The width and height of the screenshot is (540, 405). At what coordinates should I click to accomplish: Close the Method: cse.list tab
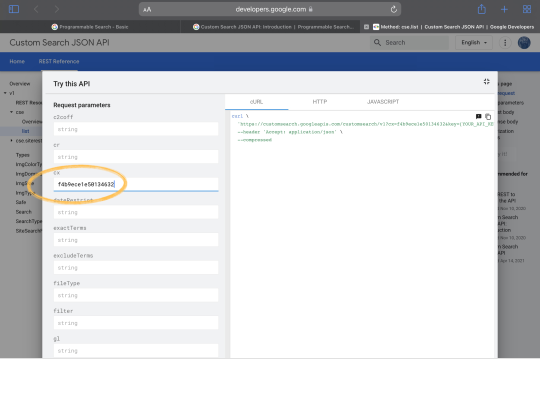[366, 27]
